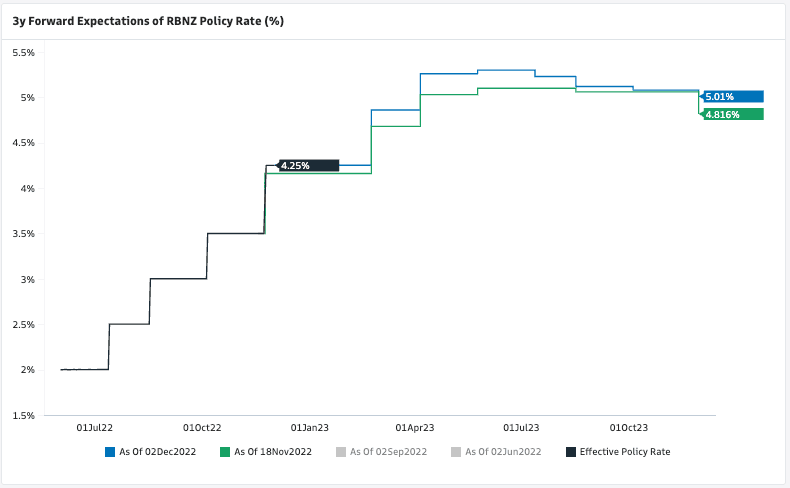The image size is (790, 488).
Task: Click the blue 5.01% end-value tag
Action: [x=732, y=97]
